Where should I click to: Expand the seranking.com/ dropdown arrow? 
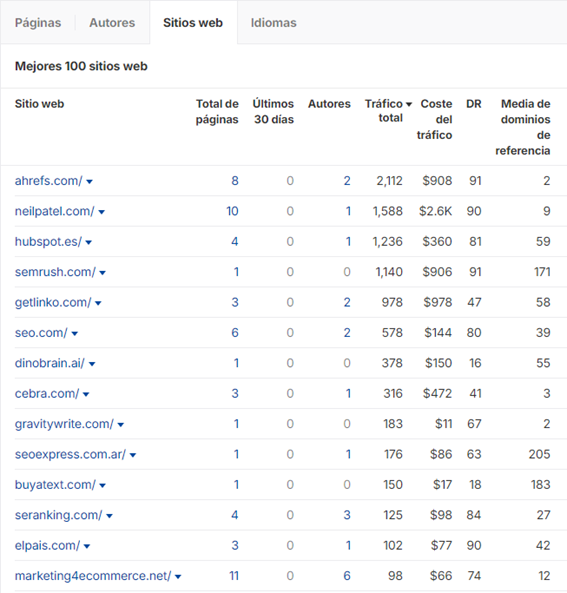click(109, 516)
